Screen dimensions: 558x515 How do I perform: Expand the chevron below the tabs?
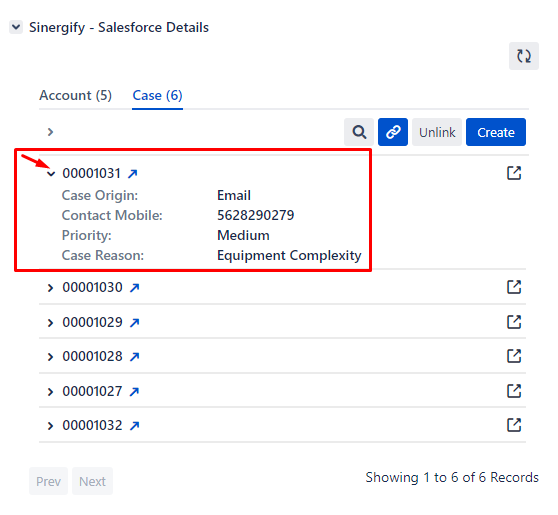(50, 132)
